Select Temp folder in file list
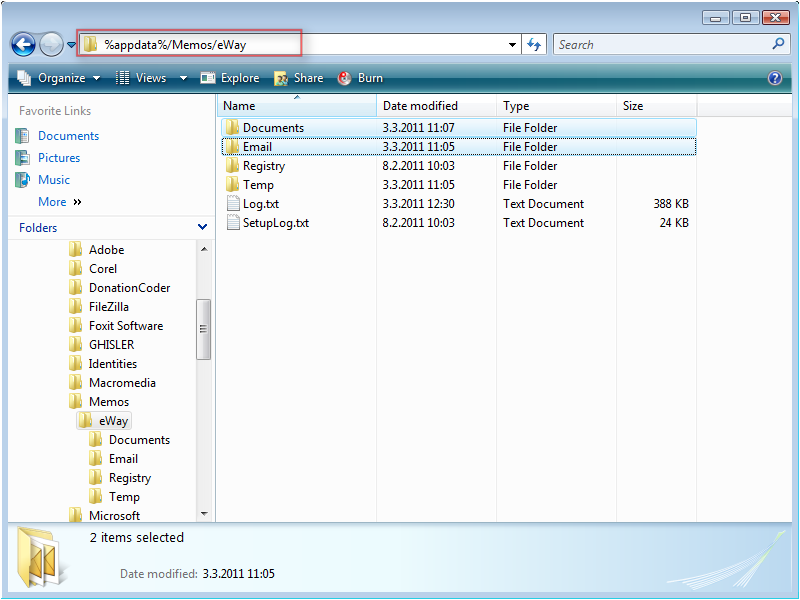The width and height of the screenshot is (800, 600). point(459,184)
